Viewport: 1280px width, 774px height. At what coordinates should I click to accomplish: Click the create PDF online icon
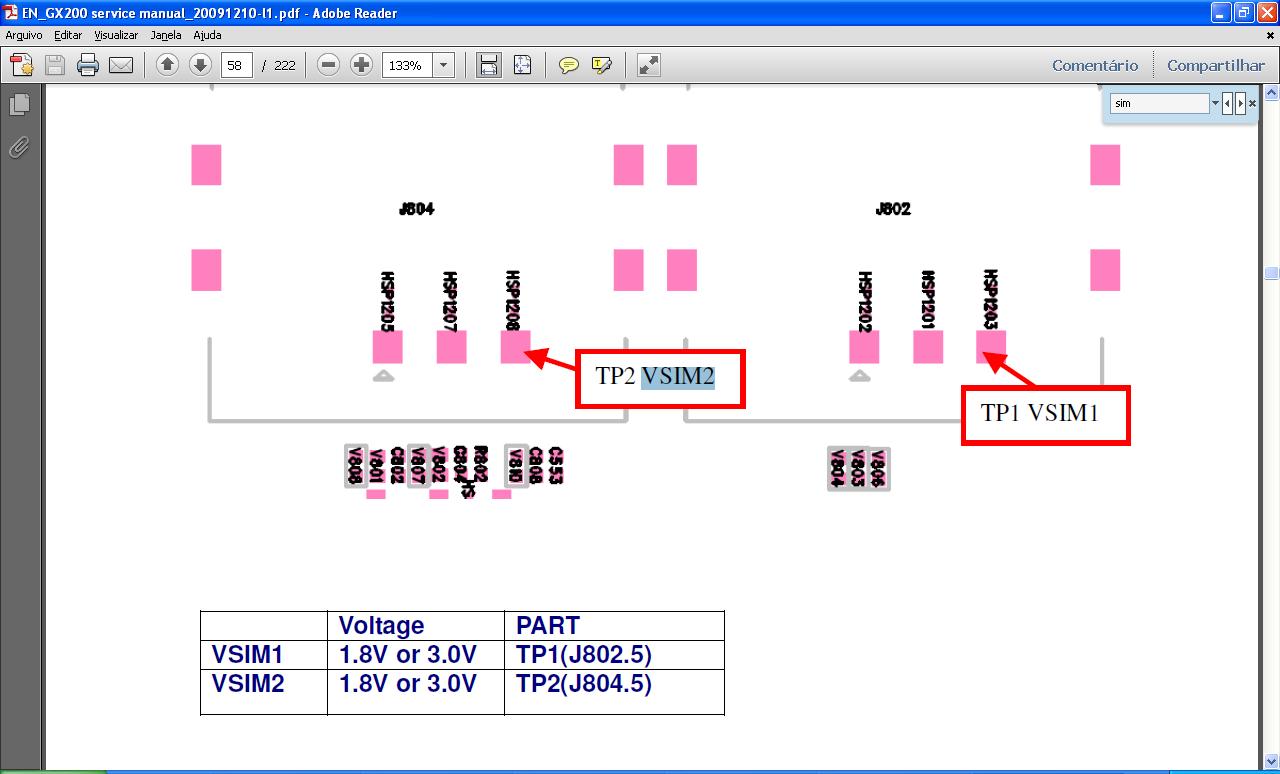coord(22,65)
